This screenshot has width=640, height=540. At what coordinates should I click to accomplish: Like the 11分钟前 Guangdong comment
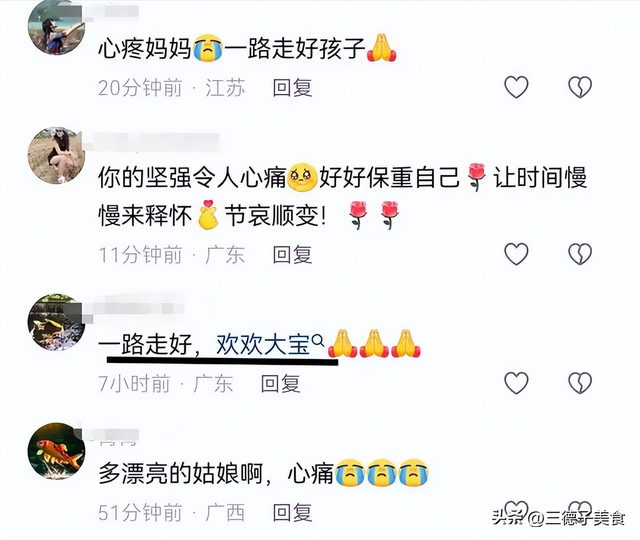point(516,254)
